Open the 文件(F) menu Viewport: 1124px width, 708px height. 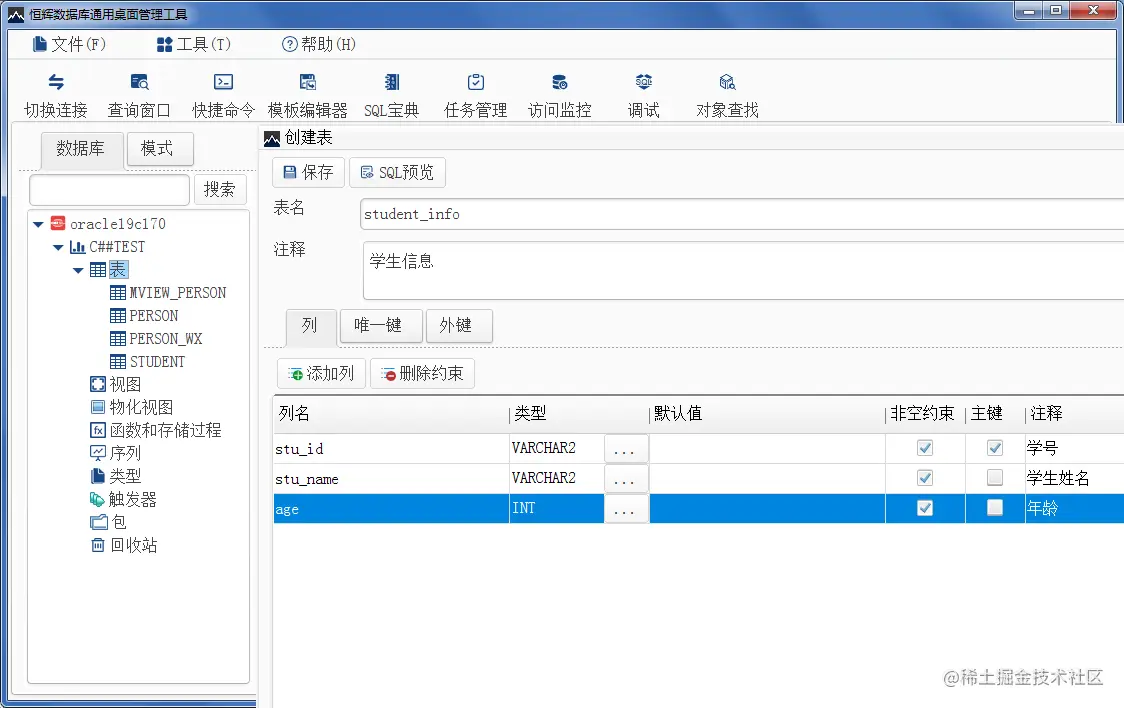pos(70,44)
